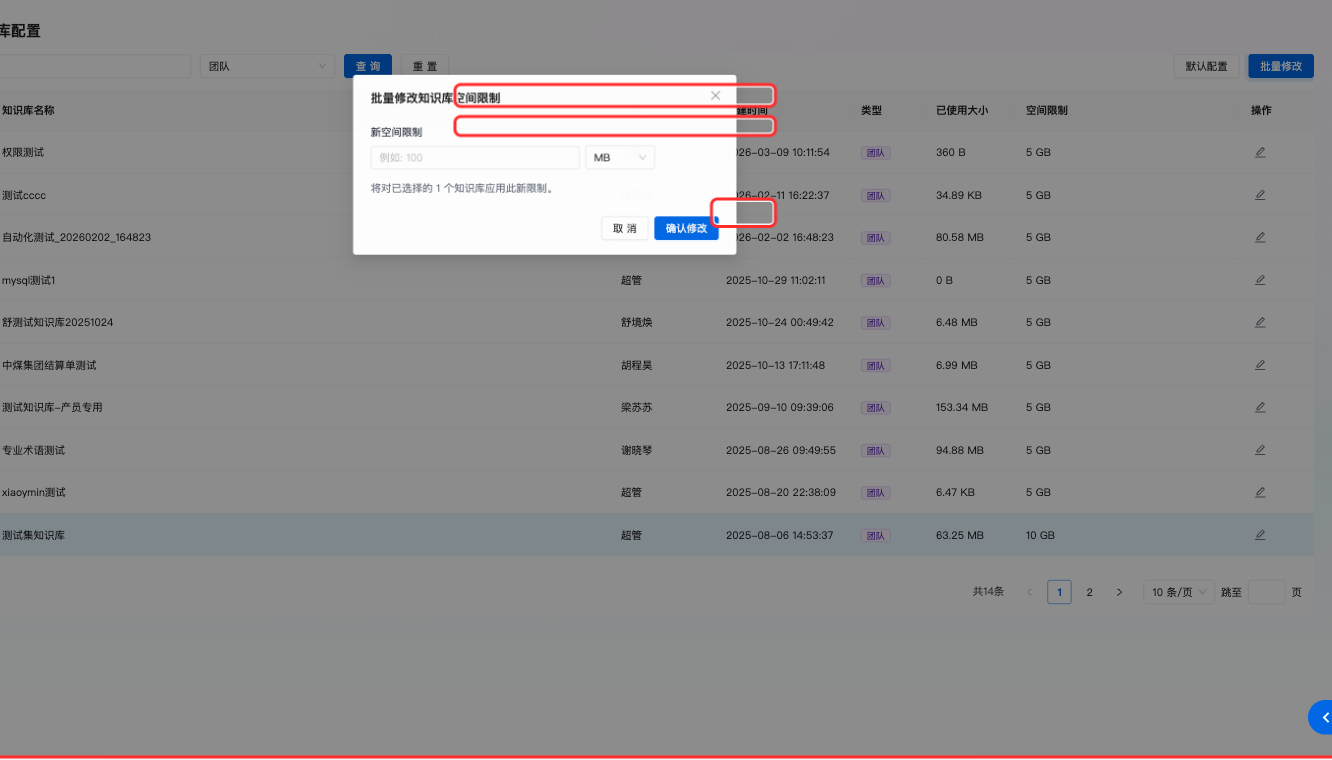Click the 确认修改 button
The image size is (1332, 760).
(686, 228)
